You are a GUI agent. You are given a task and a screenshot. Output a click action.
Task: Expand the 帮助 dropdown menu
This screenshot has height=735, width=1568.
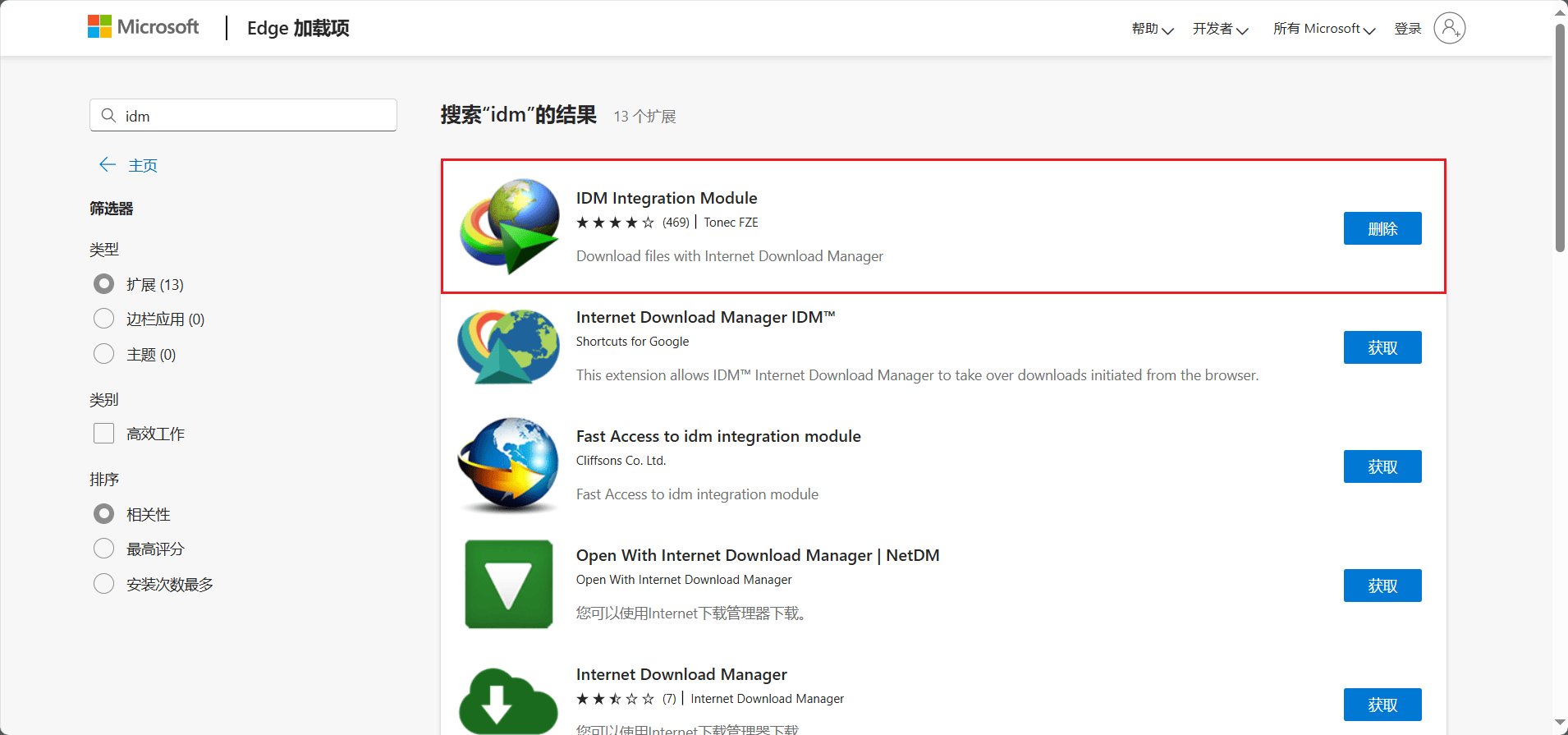tap(1152, 29)
